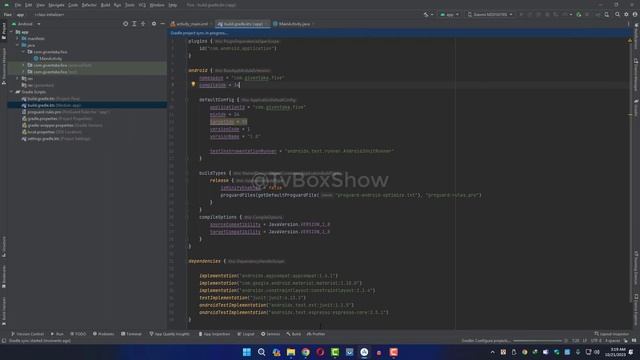The height and width of the screenshot is (360, 640).
Task: Collapse the java folder
Action: pos(18,45)
